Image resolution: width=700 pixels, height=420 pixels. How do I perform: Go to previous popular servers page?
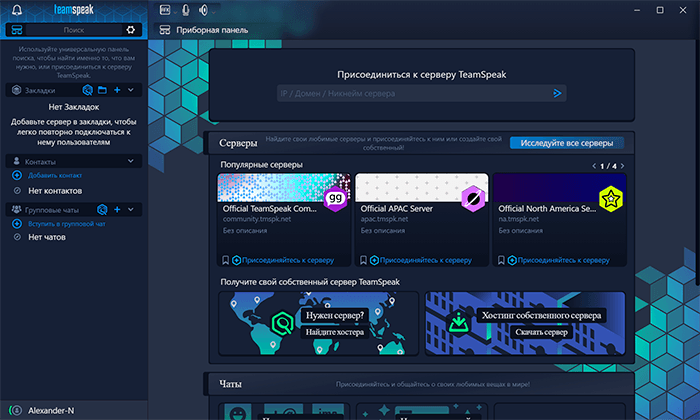[x=594, y=166]
